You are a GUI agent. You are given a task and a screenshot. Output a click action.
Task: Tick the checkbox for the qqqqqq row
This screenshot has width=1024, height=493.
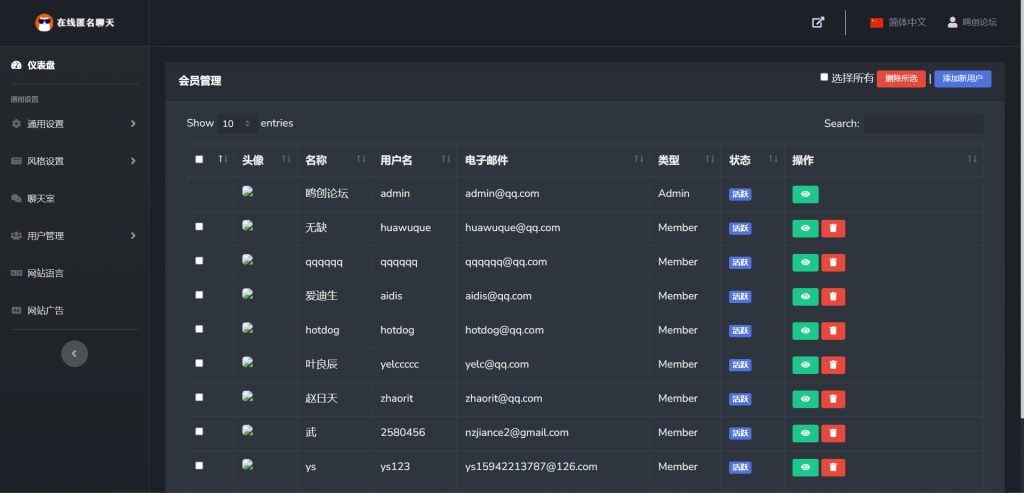pyautogui.click(x=199, y=261)
